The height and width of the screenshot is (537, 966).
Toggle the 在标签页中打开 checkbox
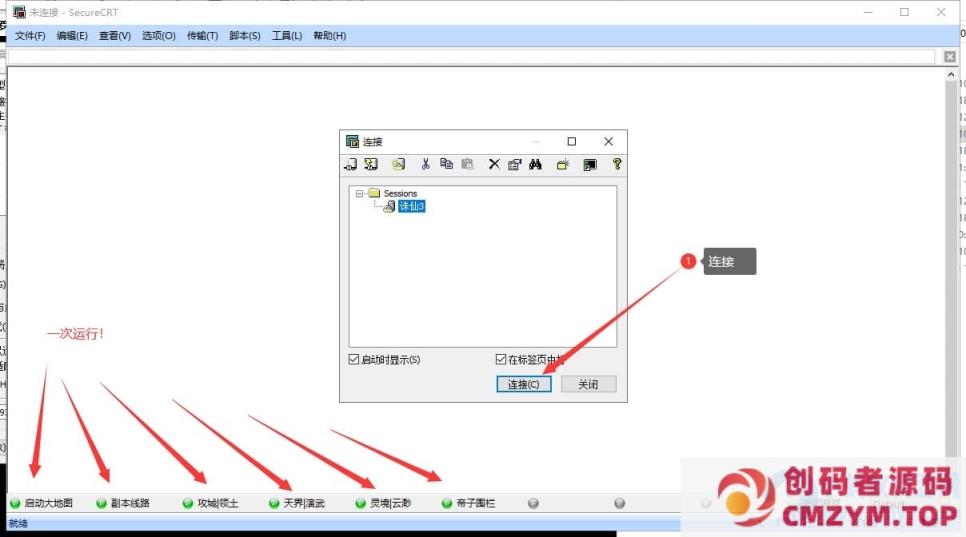point(501,359)
